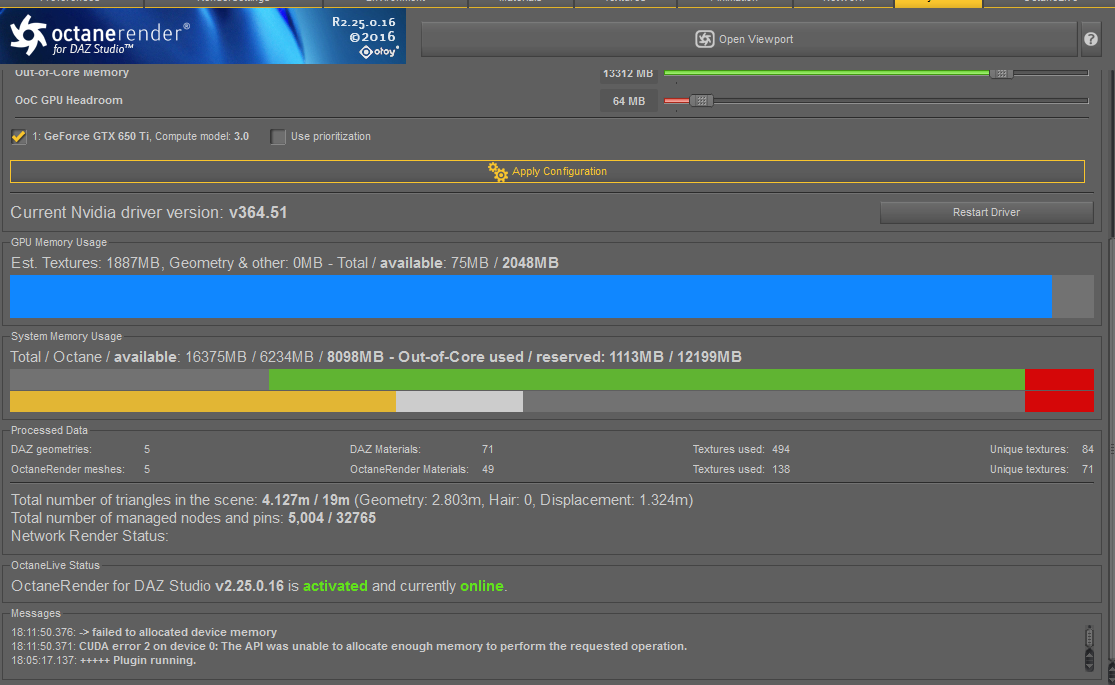
Task: Click the 'Unique textures:' value 84
Action: click(1087, 450)
